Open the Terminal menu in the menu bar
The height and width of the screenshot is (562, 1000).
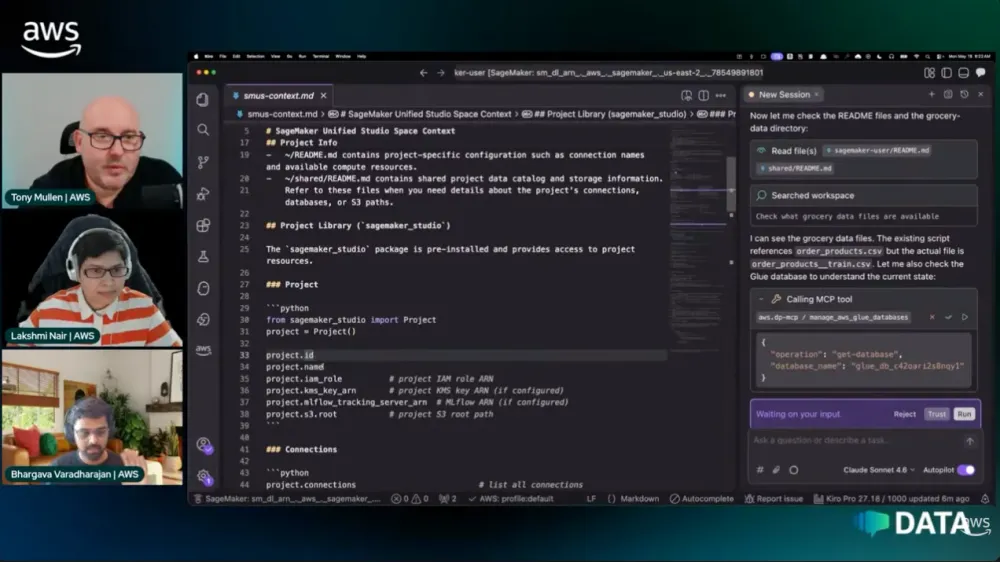[321, 56]
